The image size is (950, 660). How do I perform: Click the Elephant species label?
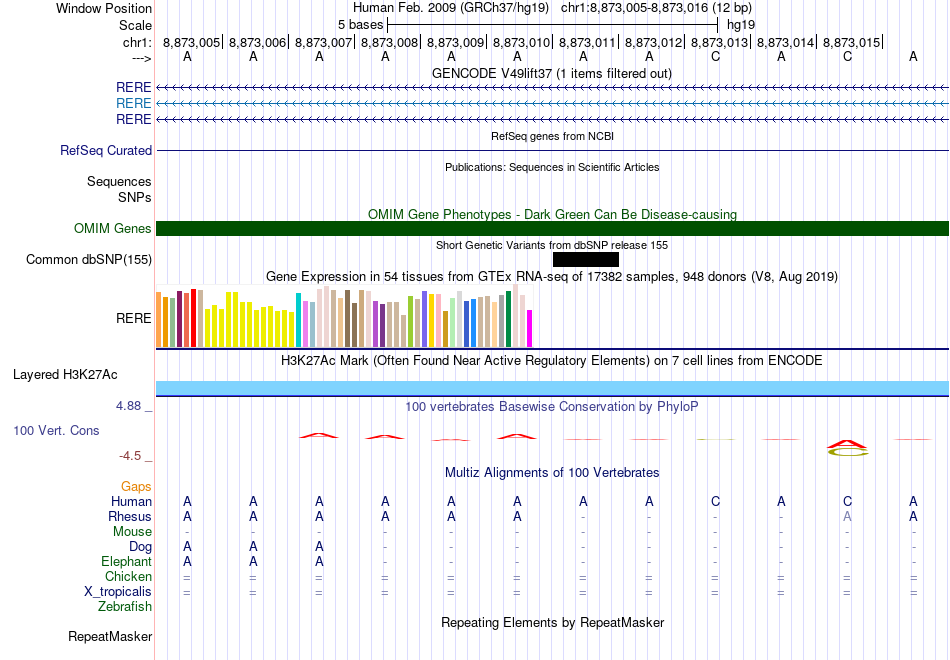tap(127, 561)
